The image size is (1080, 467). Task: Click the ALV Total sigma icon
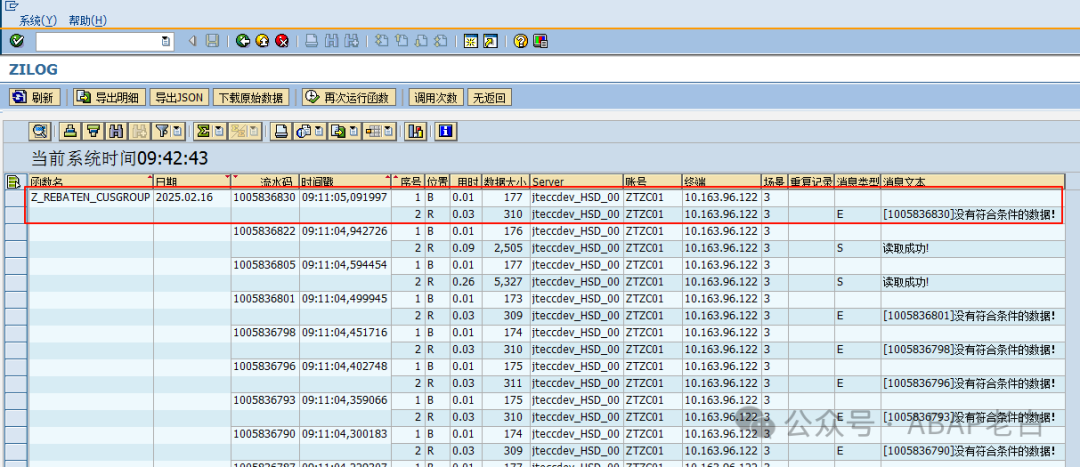pos(202,131)
